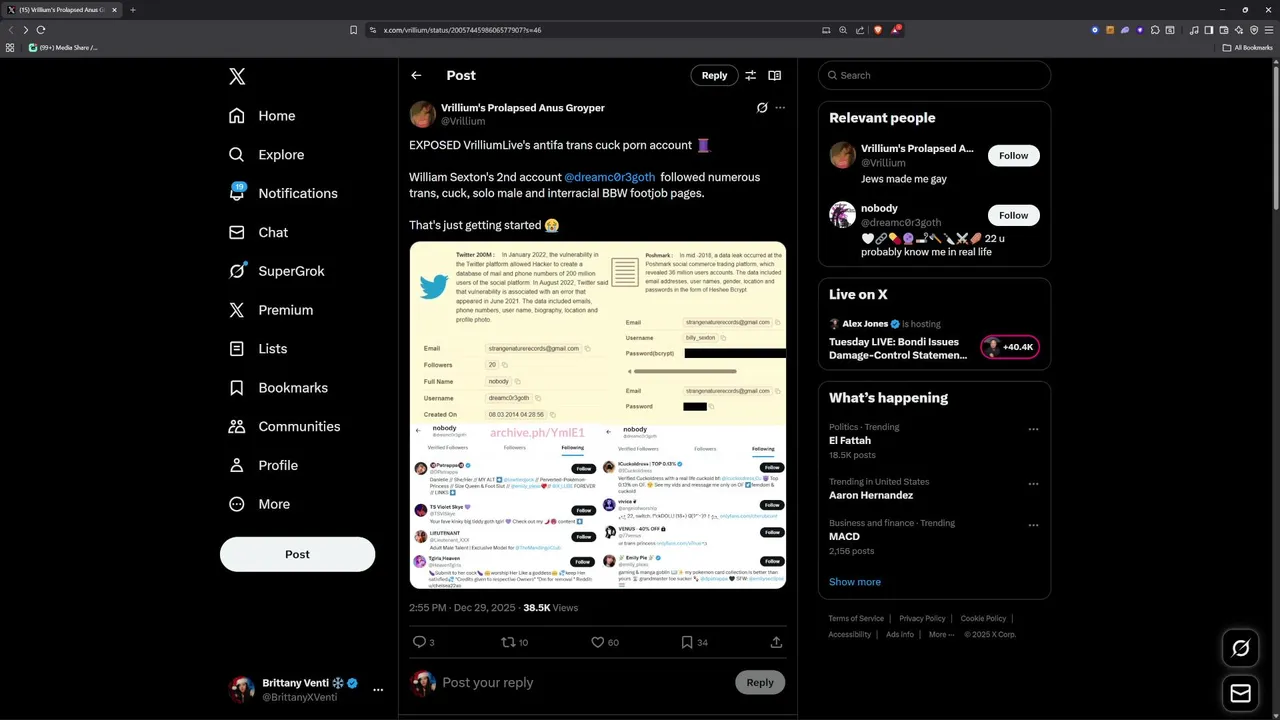
Task: Open the reply sort filter icon
Action: 750,75
